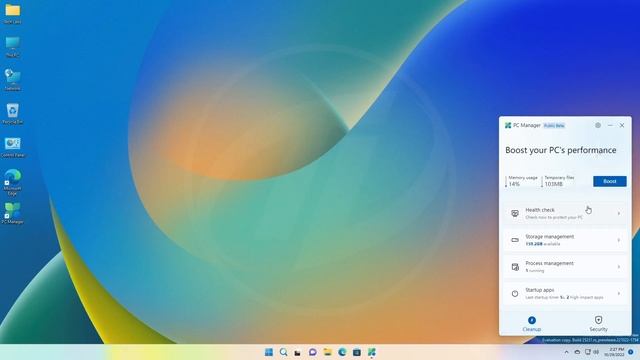Viewport: 640px width, 360px height.
Task: Open Process management card
Action: (565, 267)
